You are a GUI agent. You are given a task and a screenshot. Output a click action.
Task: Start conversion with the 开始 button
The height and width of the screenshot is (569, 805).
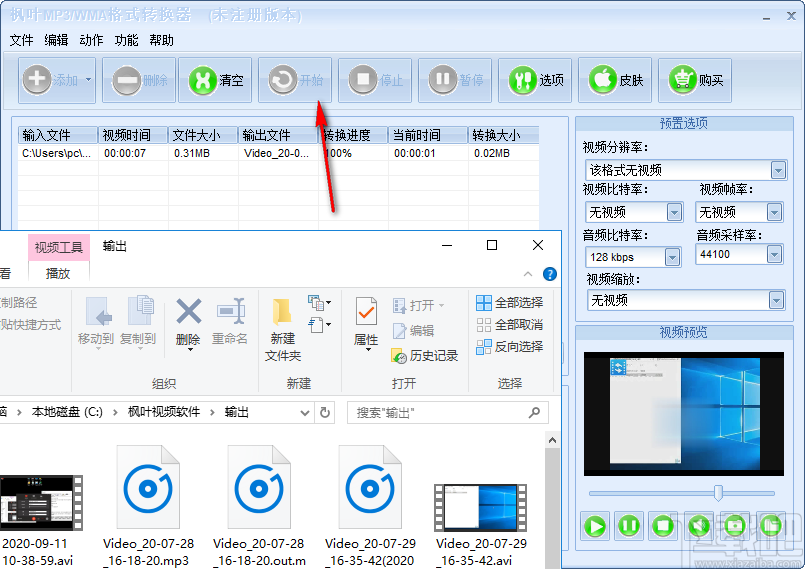tap(295, 80)
